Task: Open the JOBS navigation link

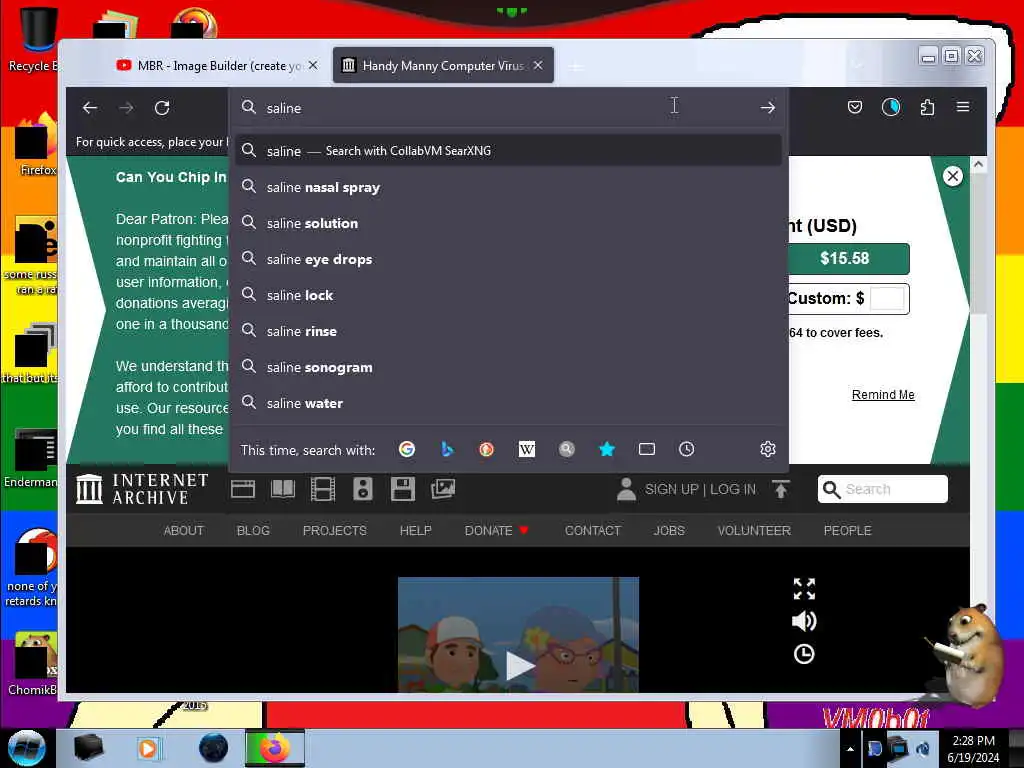Action: pos(669,530)
